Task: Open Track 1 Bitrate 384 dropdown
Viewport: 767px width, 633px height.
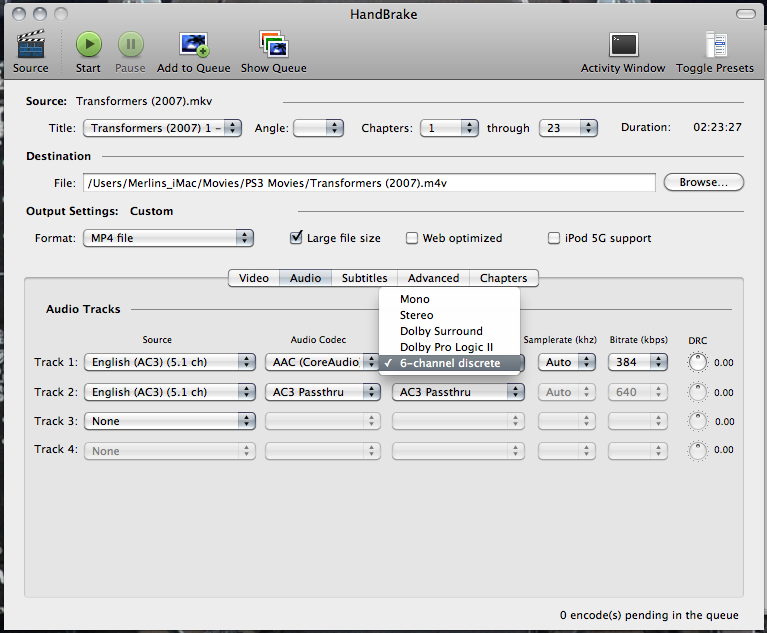Action: (x=637, y=362)
